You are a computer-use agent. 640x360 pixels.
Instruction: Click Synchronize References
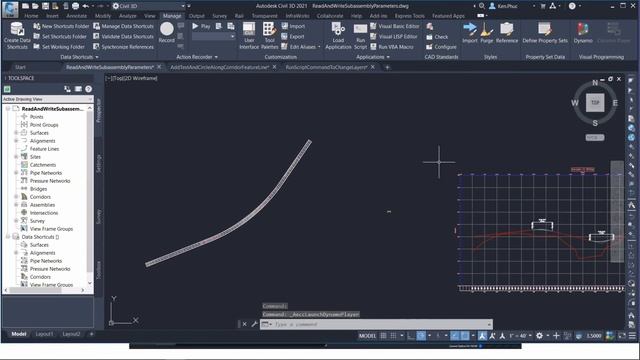click(x=123, y=47)
